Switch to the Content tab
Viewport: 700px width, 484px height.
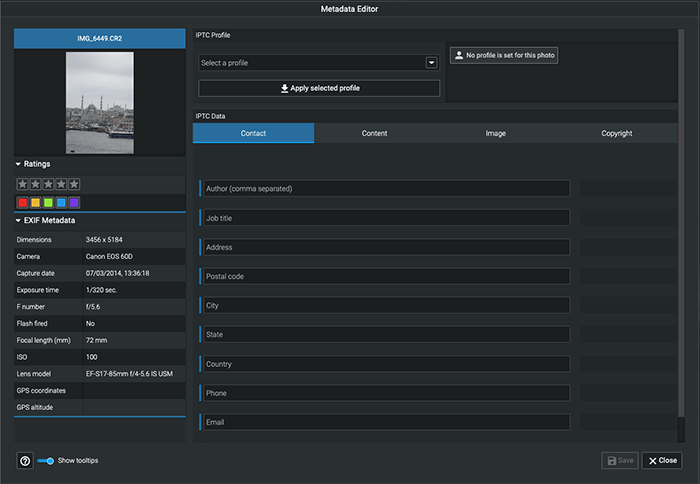click(374, 133)
